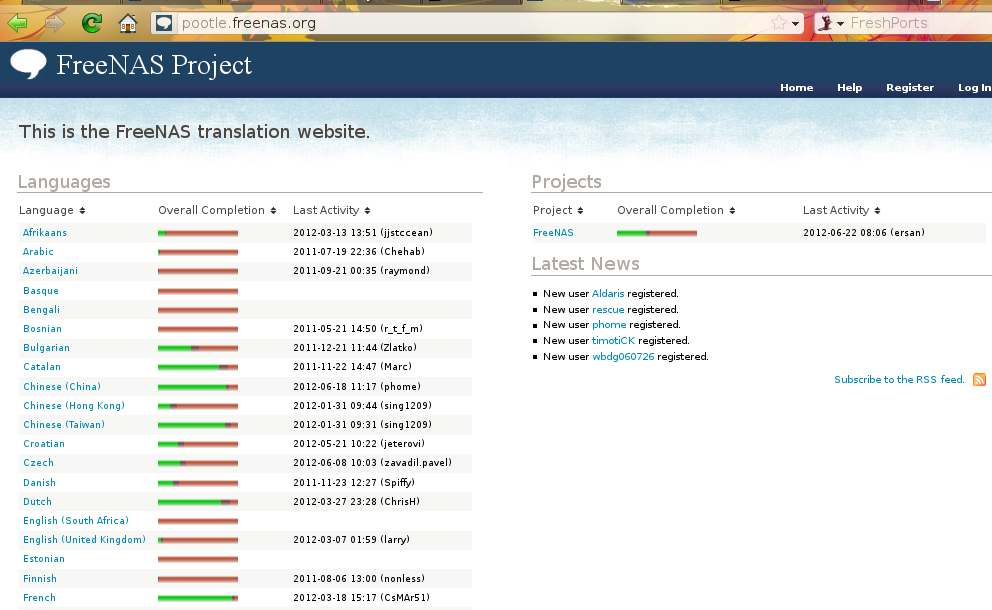Image resolution: width=992 pixels, height=610 pixels.
Task: Open the Catalan language link
Action: (x=42, y=366)
